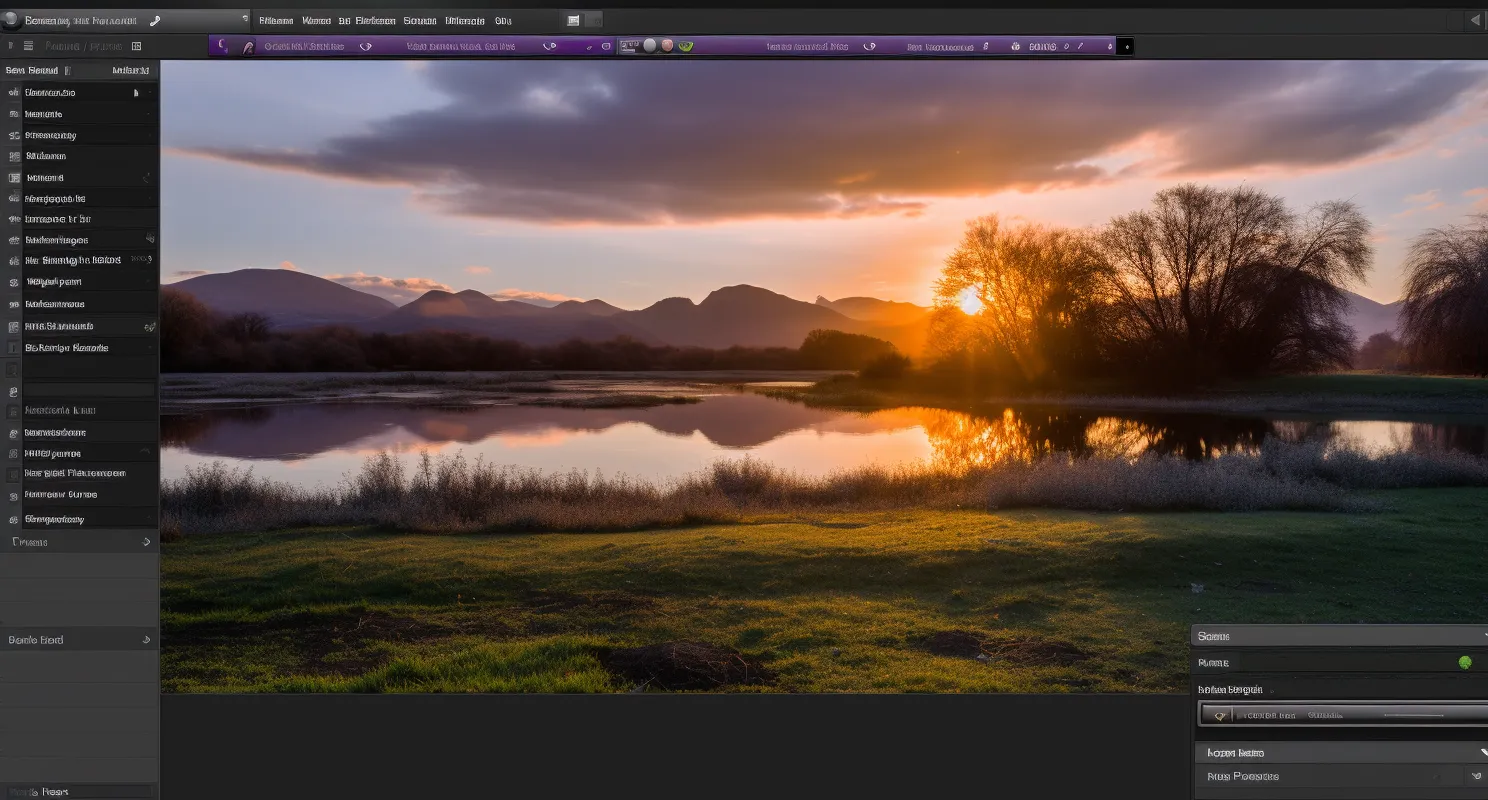
Task: Click the panel layout icon in the top menu bar
Action: pyautogui.click(x=573, y=20)
